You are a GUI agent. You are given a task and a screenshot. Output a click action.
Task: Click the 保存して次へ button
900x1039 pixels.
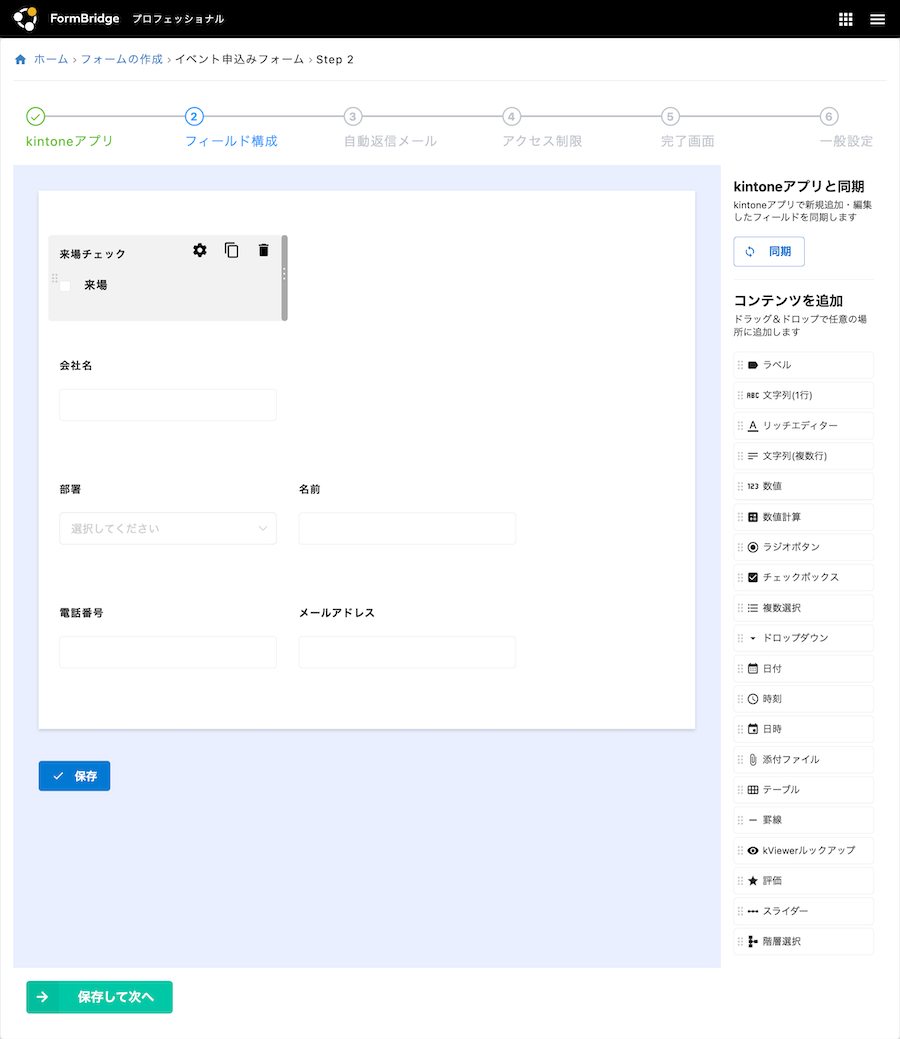tap(100, 997)
